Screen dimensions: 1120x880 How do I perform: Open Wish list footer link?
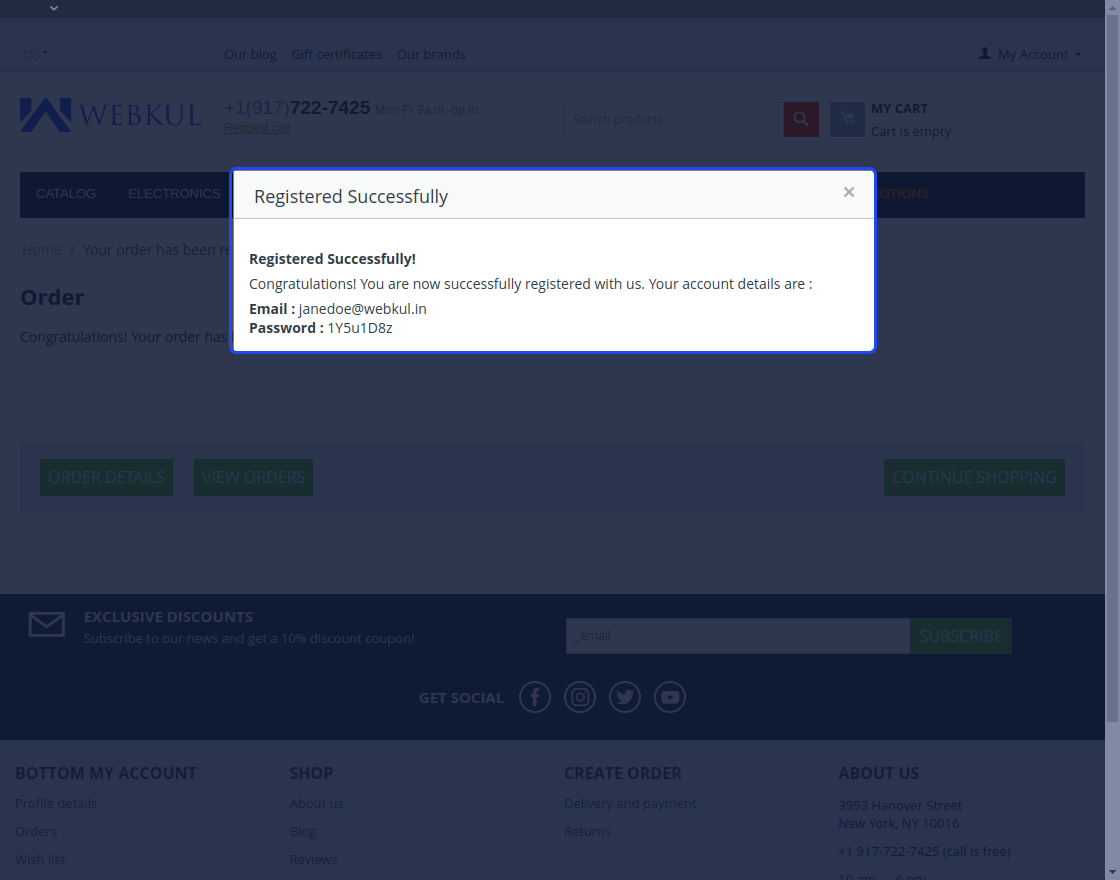40,859
